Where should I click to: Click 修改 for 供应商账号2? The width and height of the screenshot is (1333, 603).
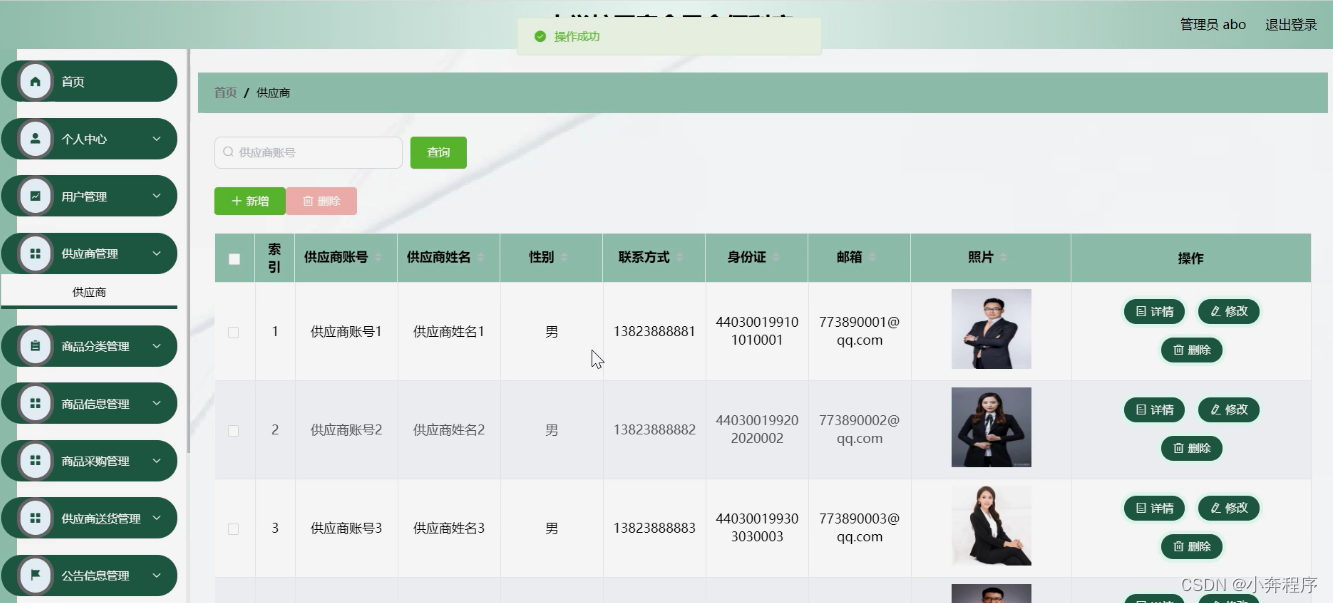1229,409
